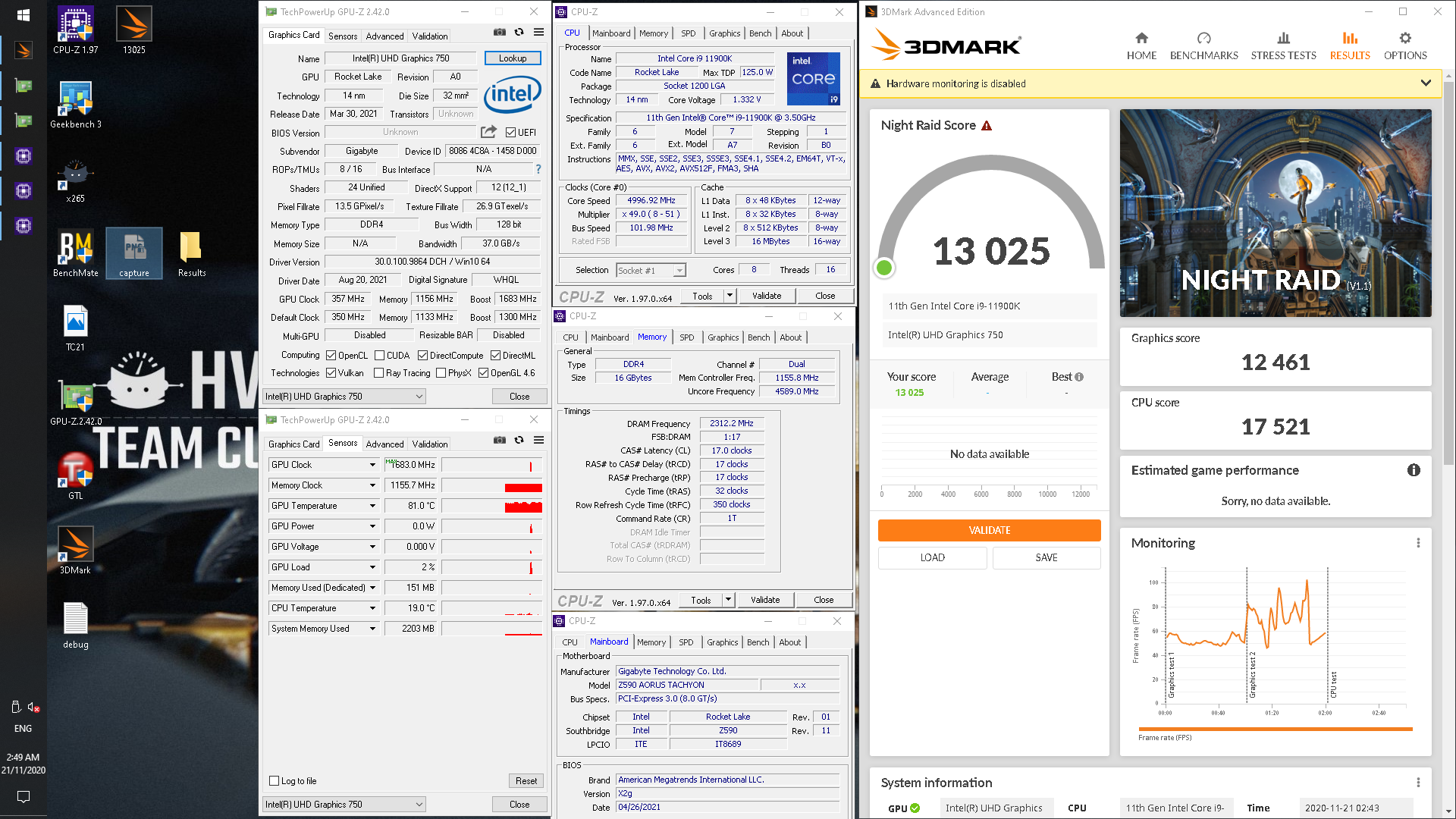1456x819 pixels.
Task: Open the notification center icon in taskbar
Action: (x=23, y=797)
